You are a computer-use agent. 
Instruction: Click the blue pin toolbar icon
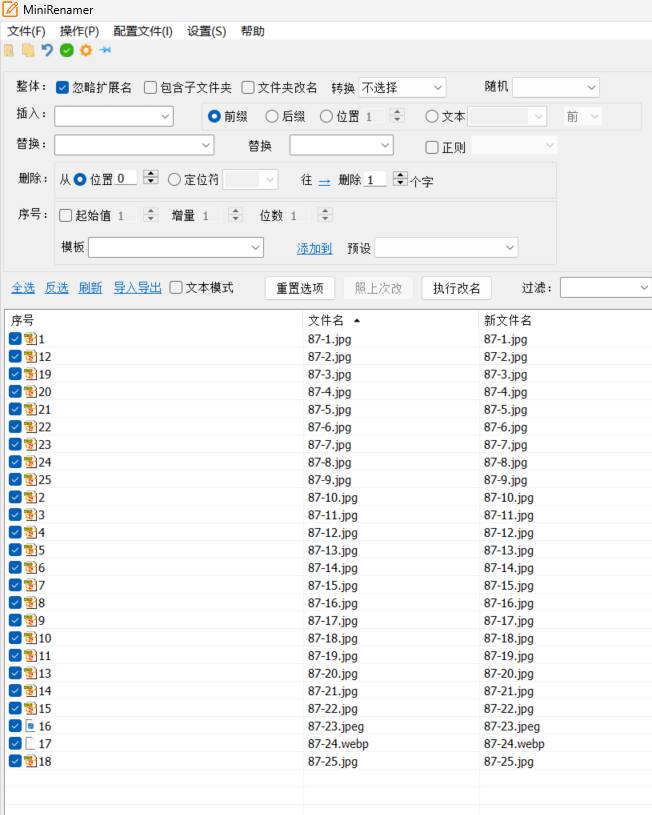[x=106, y=50]
